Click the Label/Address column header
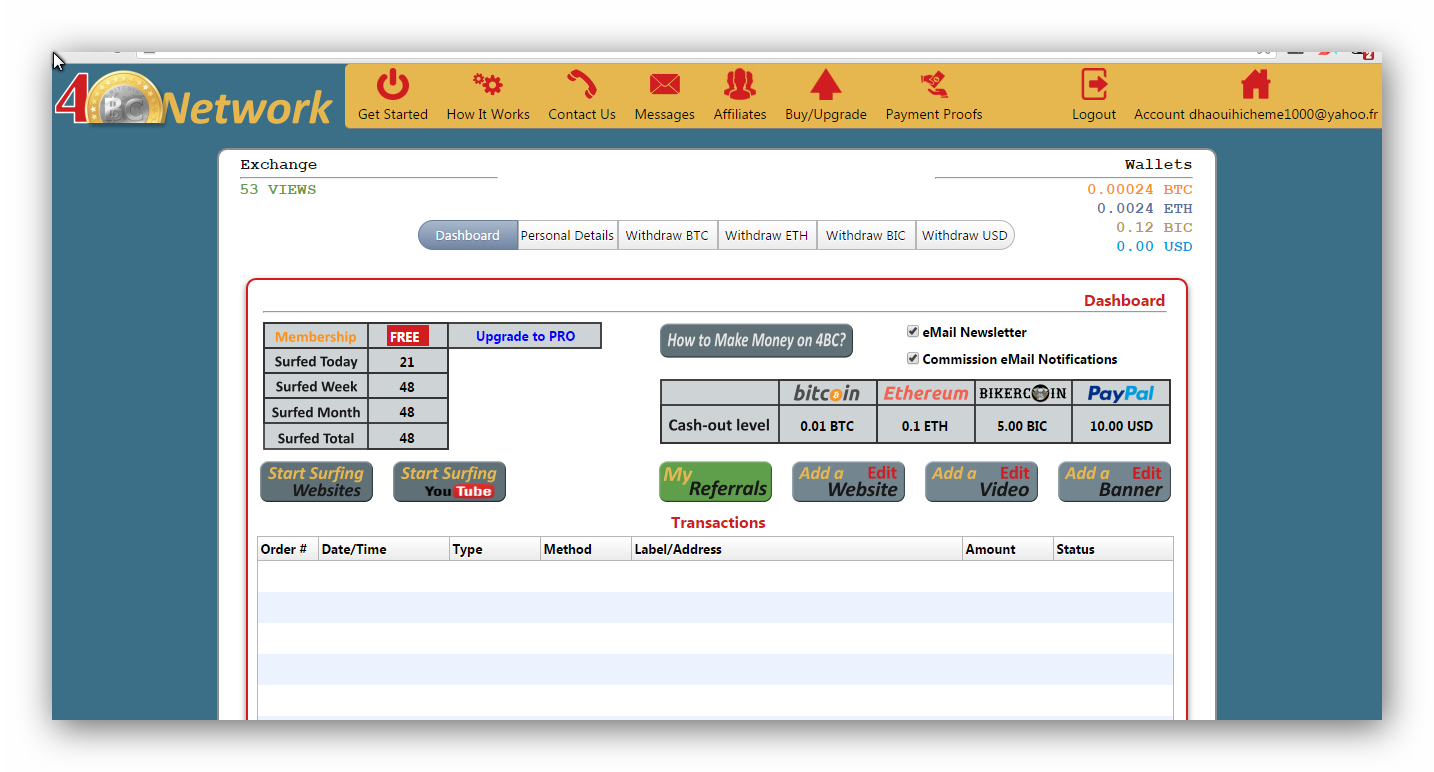This screenshot has height=772, width=1434. (x=797, y=549)
